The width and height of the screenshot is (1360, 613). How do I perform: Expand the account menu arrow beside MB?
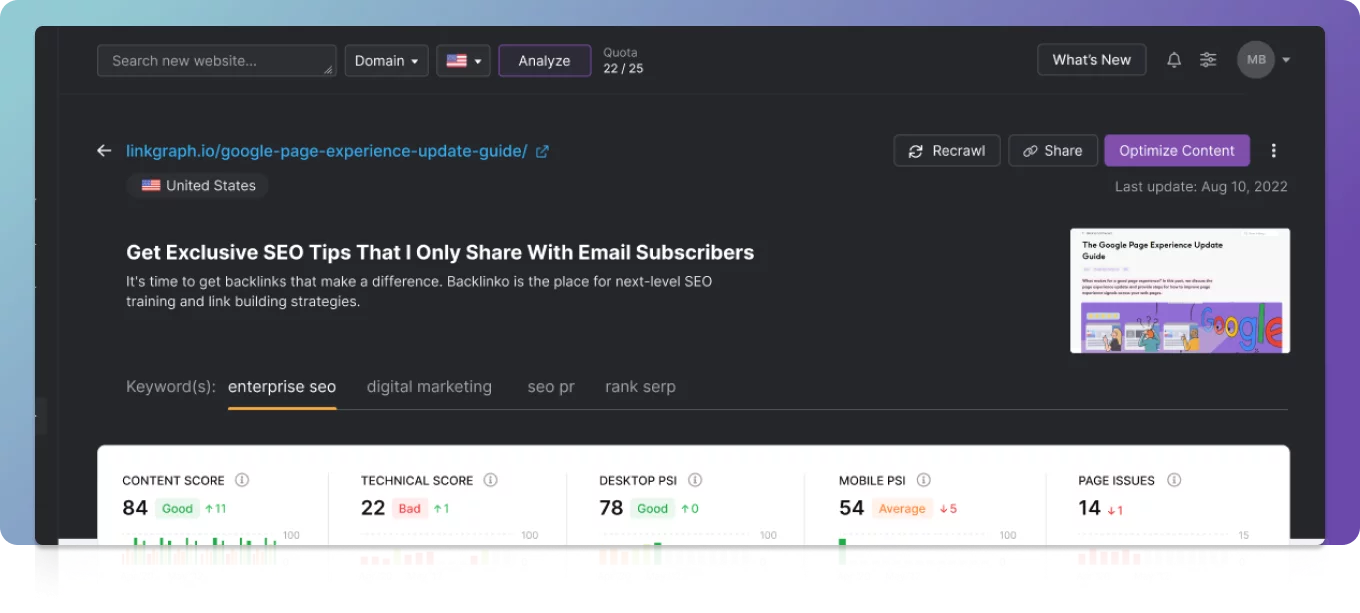click(x=1286, y=60)
